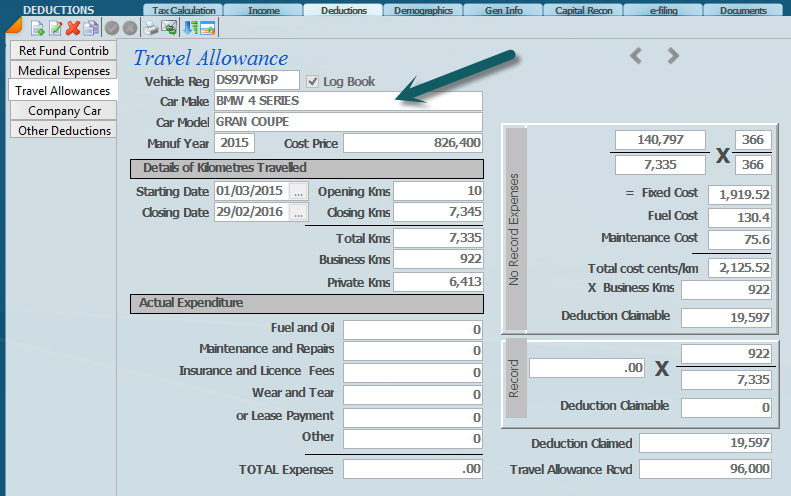
Task: Click the printer icon in toolbar
Action: point(150,28)
